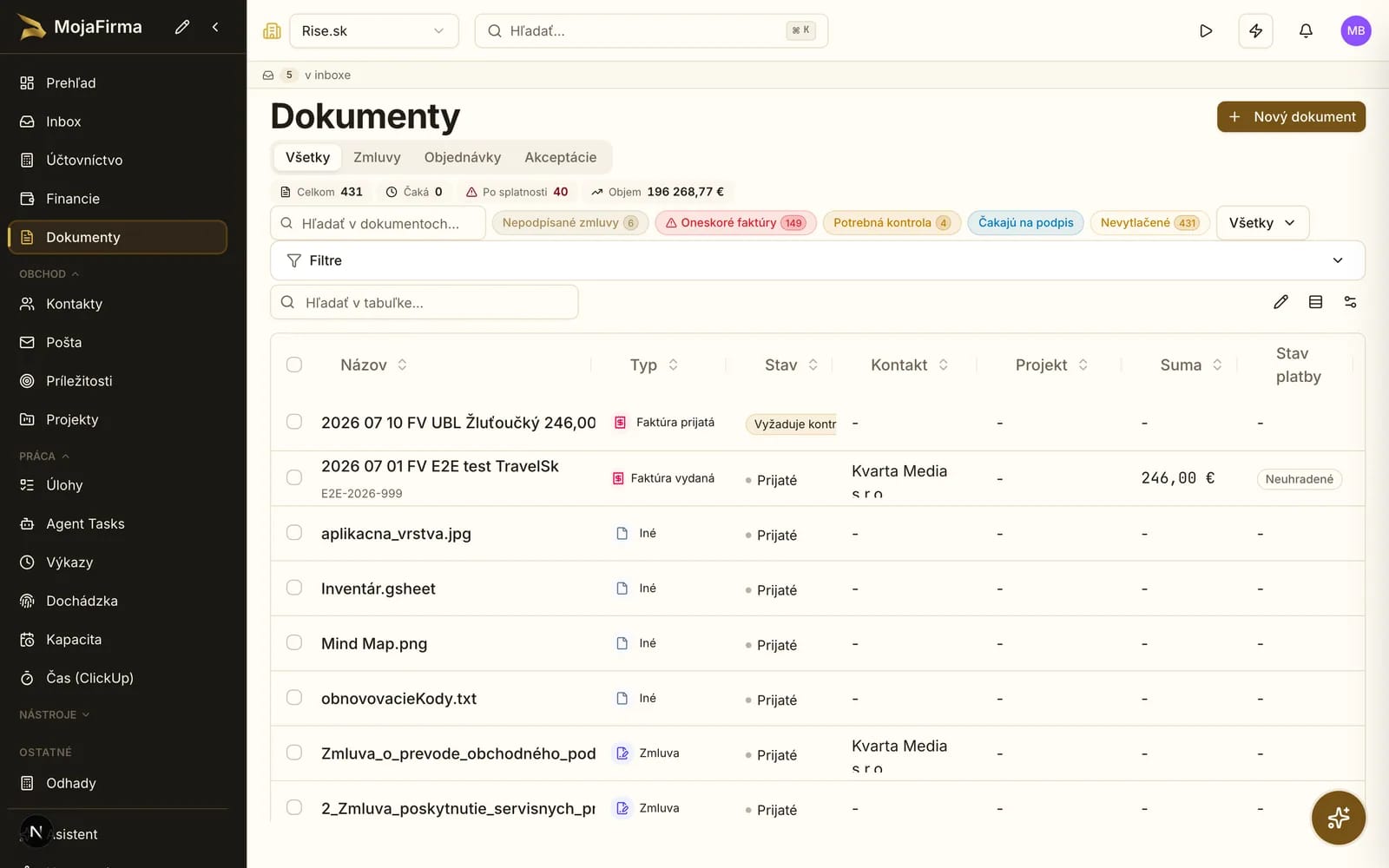The width and height of the screenshot is (1389, 868).
Task: Toggle the select-all checkbox in table header
Action: (x=294, y=365)
